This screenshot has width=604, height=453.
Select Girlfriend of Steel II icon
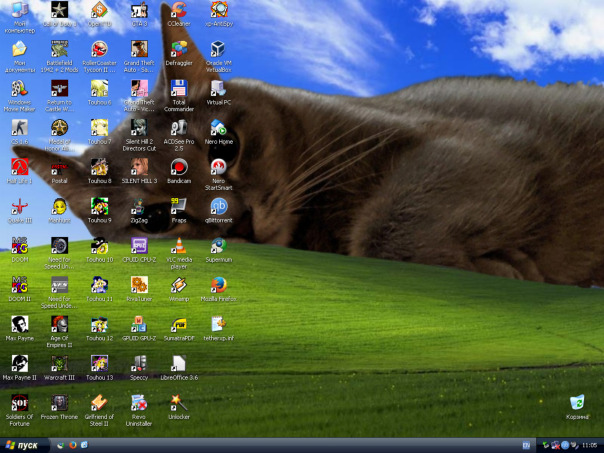click(99, 403)
